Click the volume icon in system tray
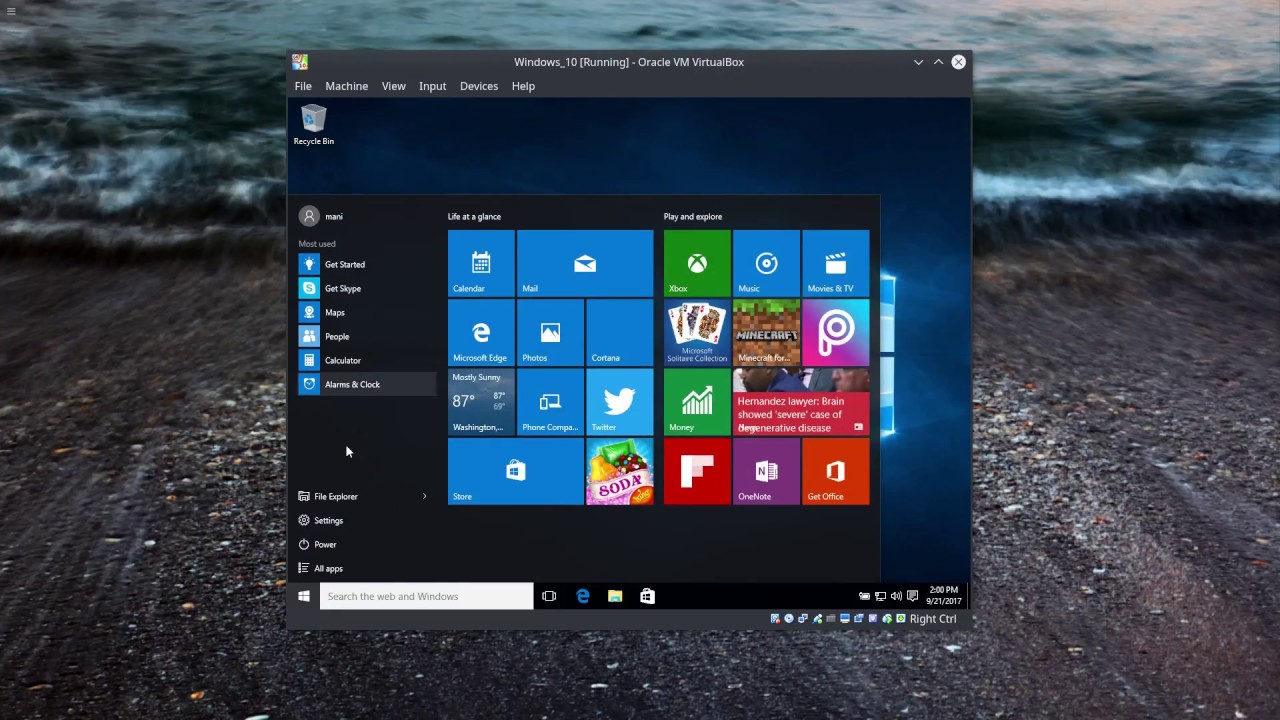This screenshot has width=1280, height=720. (x=896, y=596)
